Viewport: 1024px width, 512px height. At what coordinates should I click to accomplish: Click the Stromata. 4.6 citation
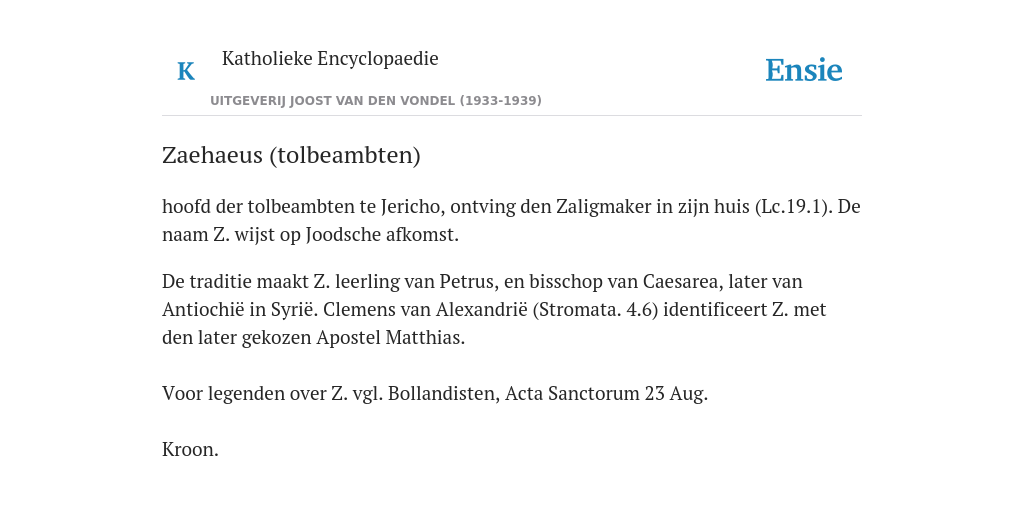pos(599,309)
